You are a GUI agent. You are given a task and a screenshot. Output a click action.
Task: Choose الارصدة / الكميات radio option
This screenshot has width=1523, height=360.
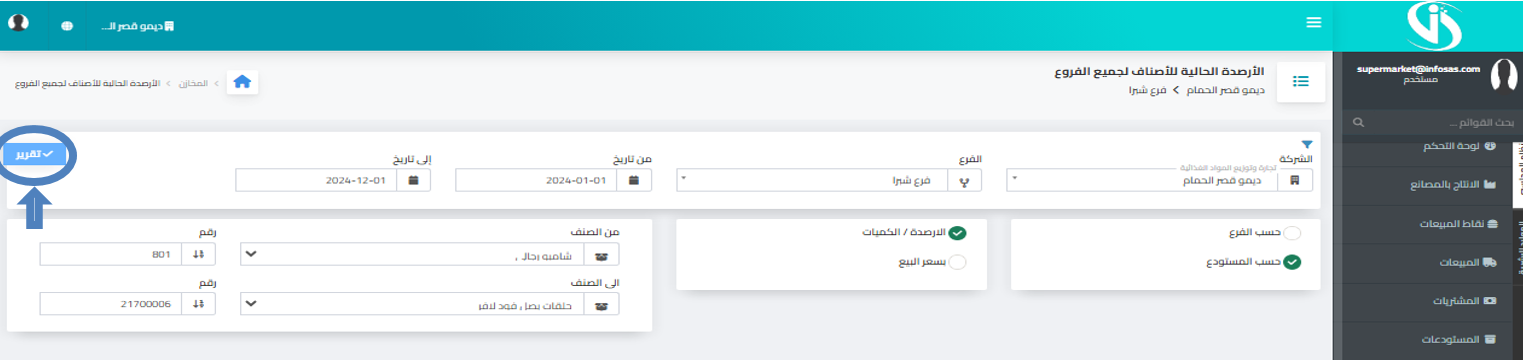click(x=957, y=233)
